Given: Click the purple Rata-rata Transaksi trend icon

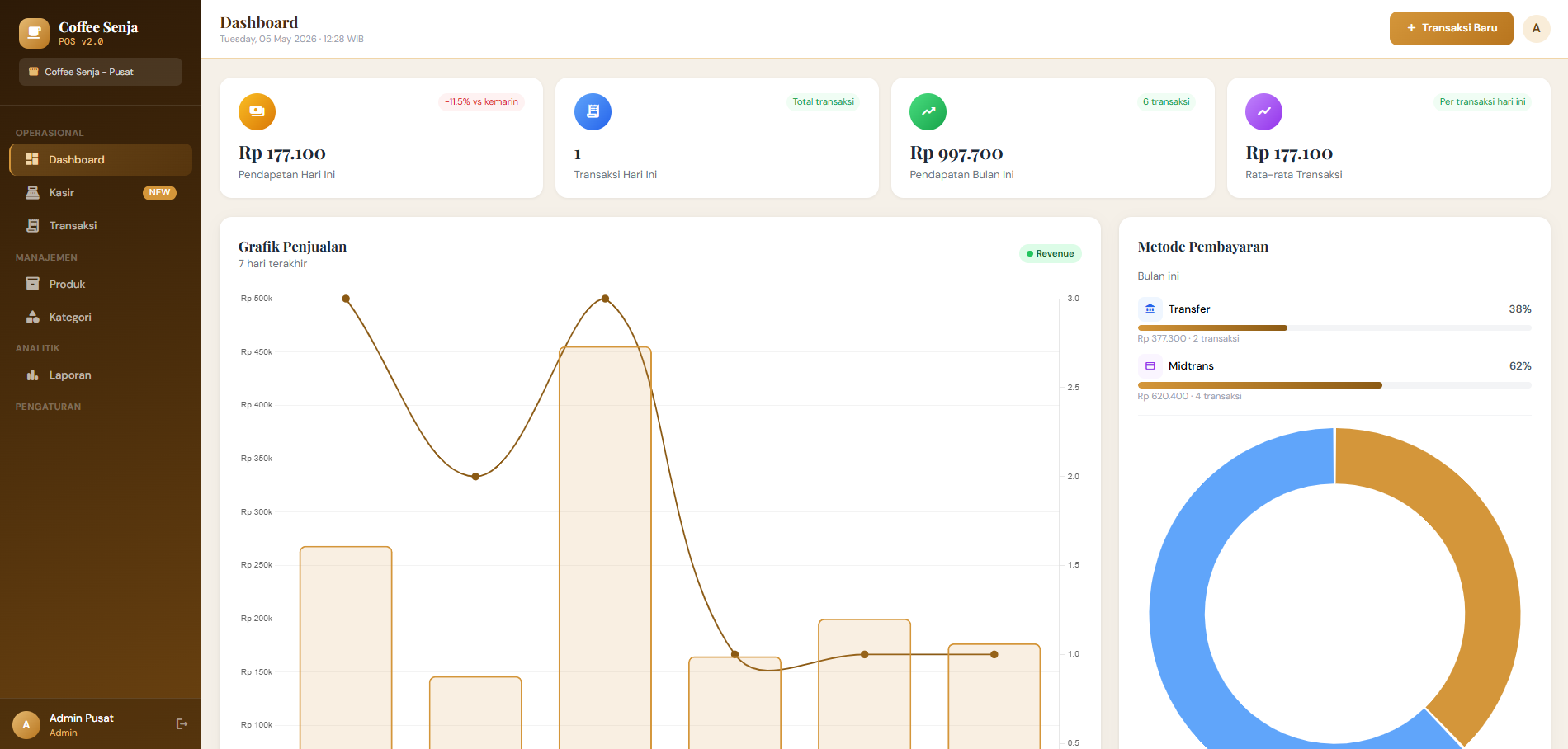Looking at the screenshot, I should (x=1264, y=111).
